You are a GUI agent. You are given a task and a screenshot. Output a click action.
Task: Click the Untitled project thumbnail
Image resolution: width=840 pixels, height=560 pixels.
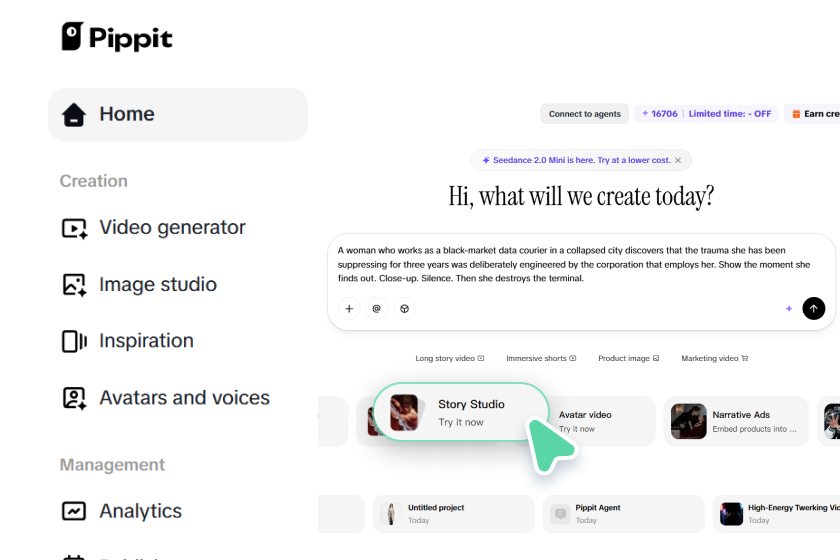(391, 514)
